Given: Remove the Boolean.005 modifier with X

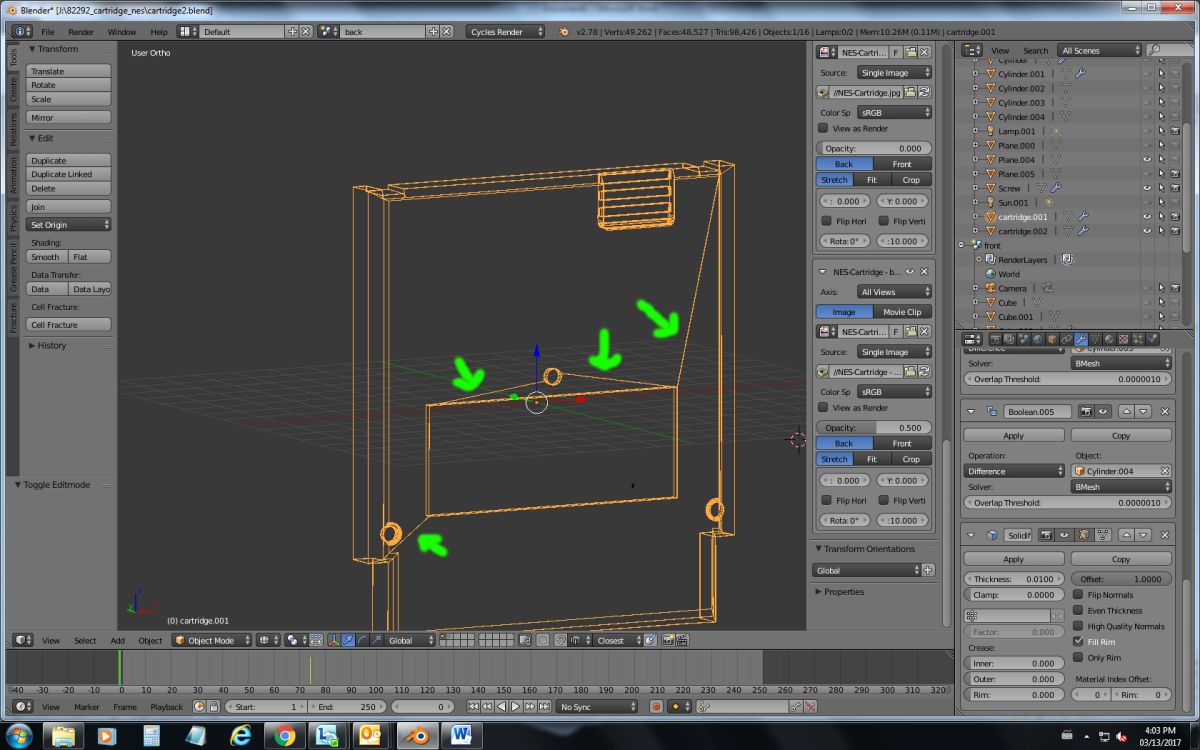Looking at the screenshot, I should pyautogui.click(x=1165, y=411).
